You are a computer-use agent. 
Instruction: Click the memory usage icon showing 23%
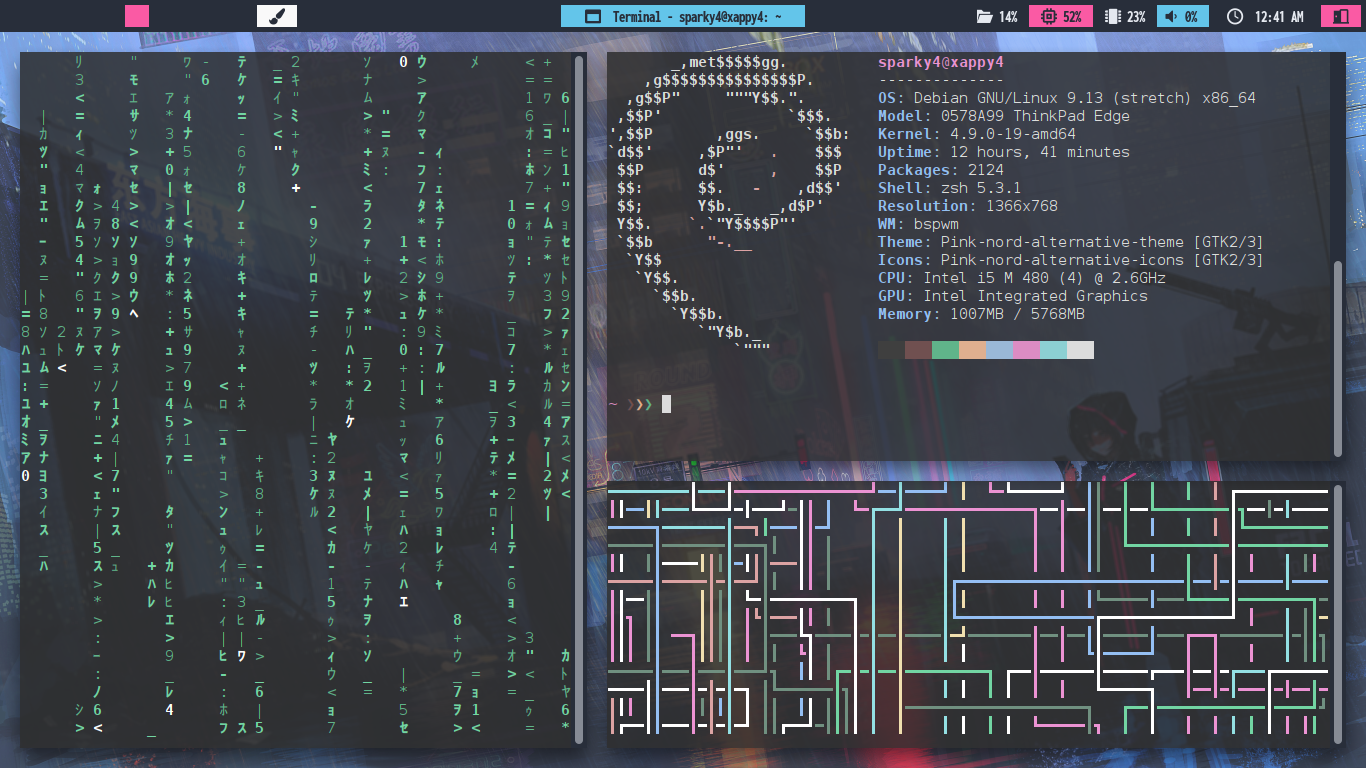click(1112, 17)
